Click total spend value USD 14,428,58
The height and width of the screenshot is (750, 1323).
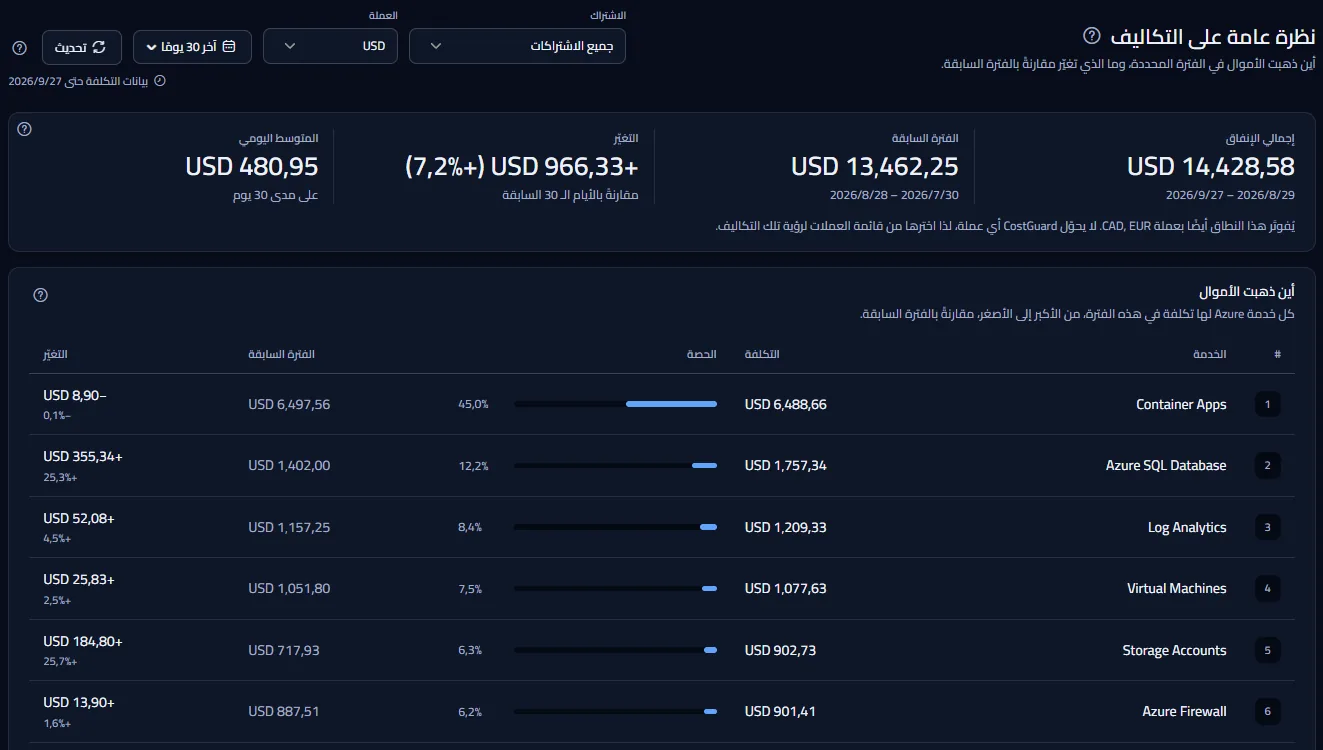coord(1211,166)
